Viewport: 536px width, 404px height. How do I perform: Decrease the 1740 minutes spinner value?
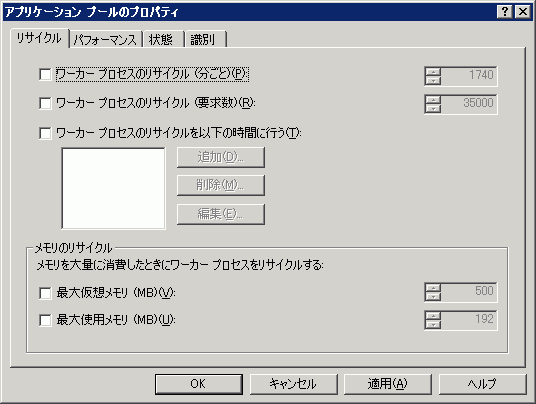433,81
